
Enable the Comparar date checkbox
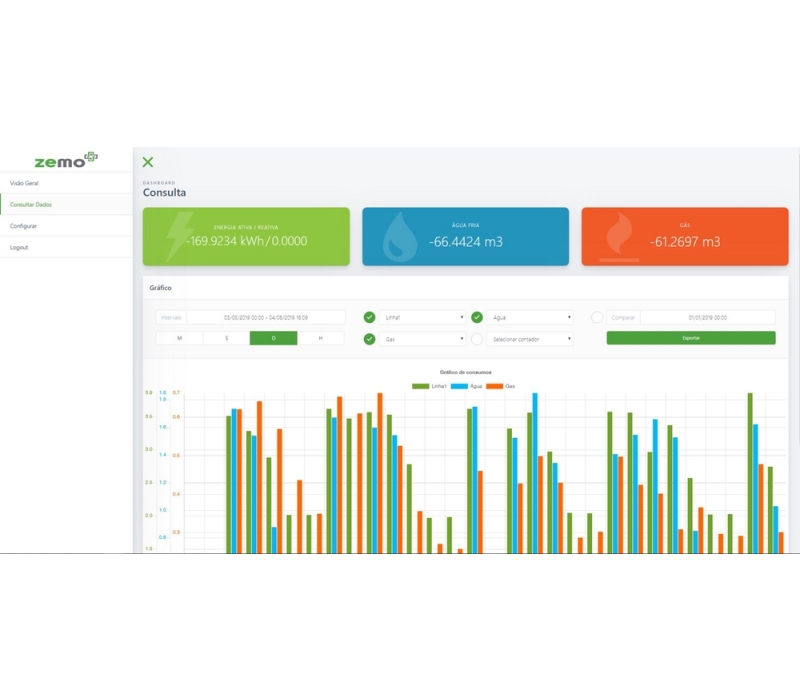click(x=597, y=317)
